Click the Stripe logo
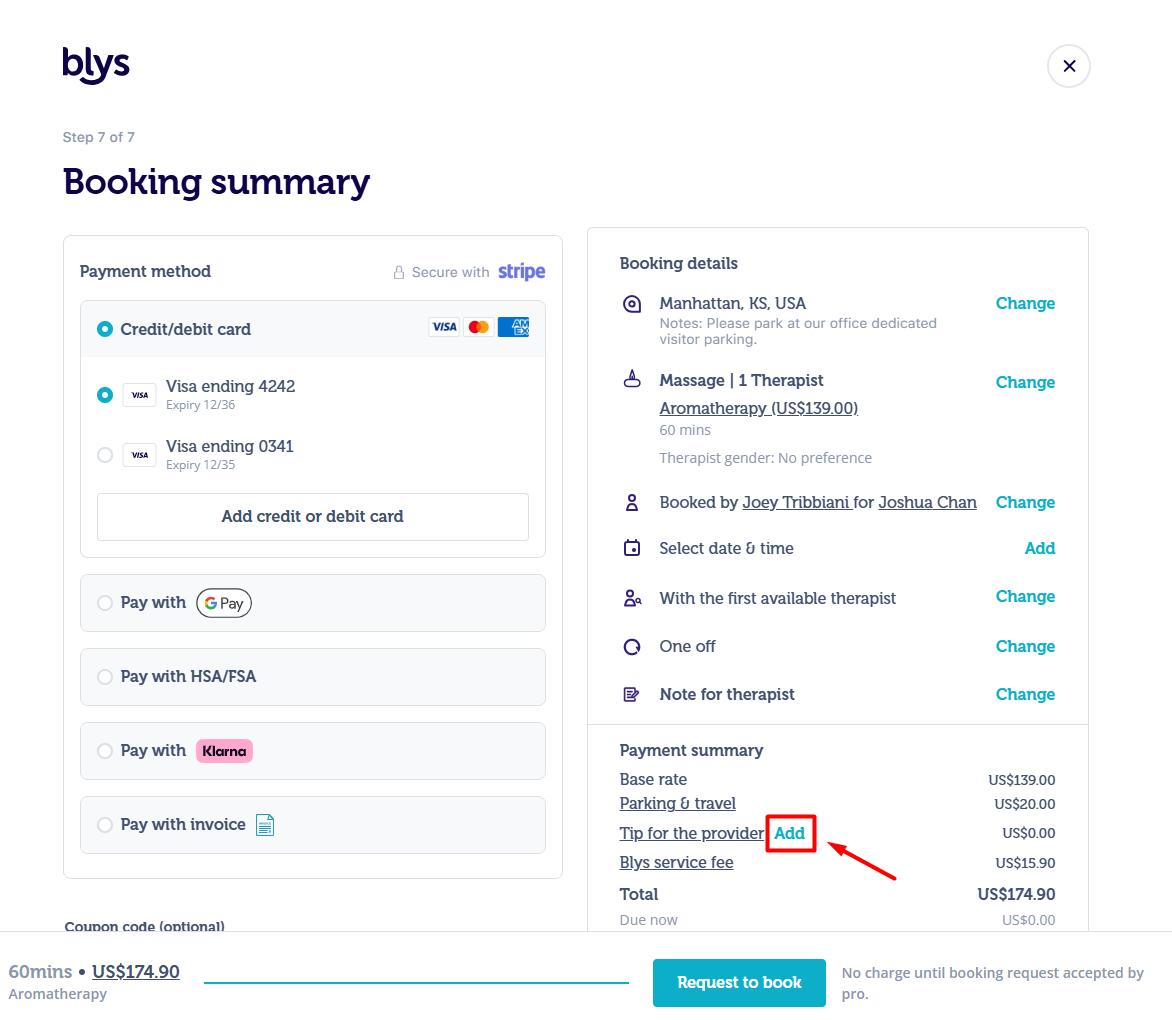 point(522,272)
